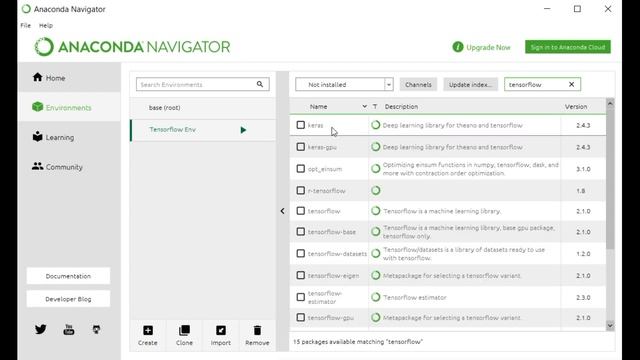Open the File menu
640x360 pixels.
tap(25, 25)
